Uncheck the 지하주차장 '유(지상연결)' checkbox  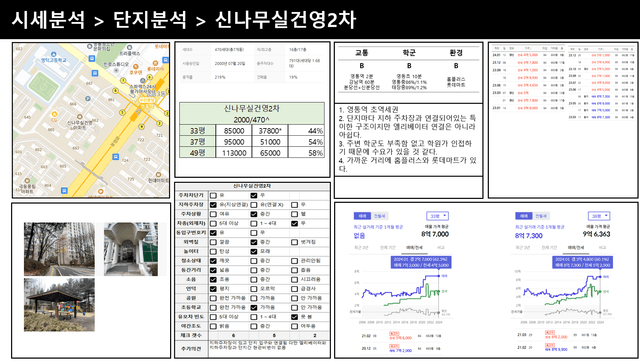[x=213, y=205]
